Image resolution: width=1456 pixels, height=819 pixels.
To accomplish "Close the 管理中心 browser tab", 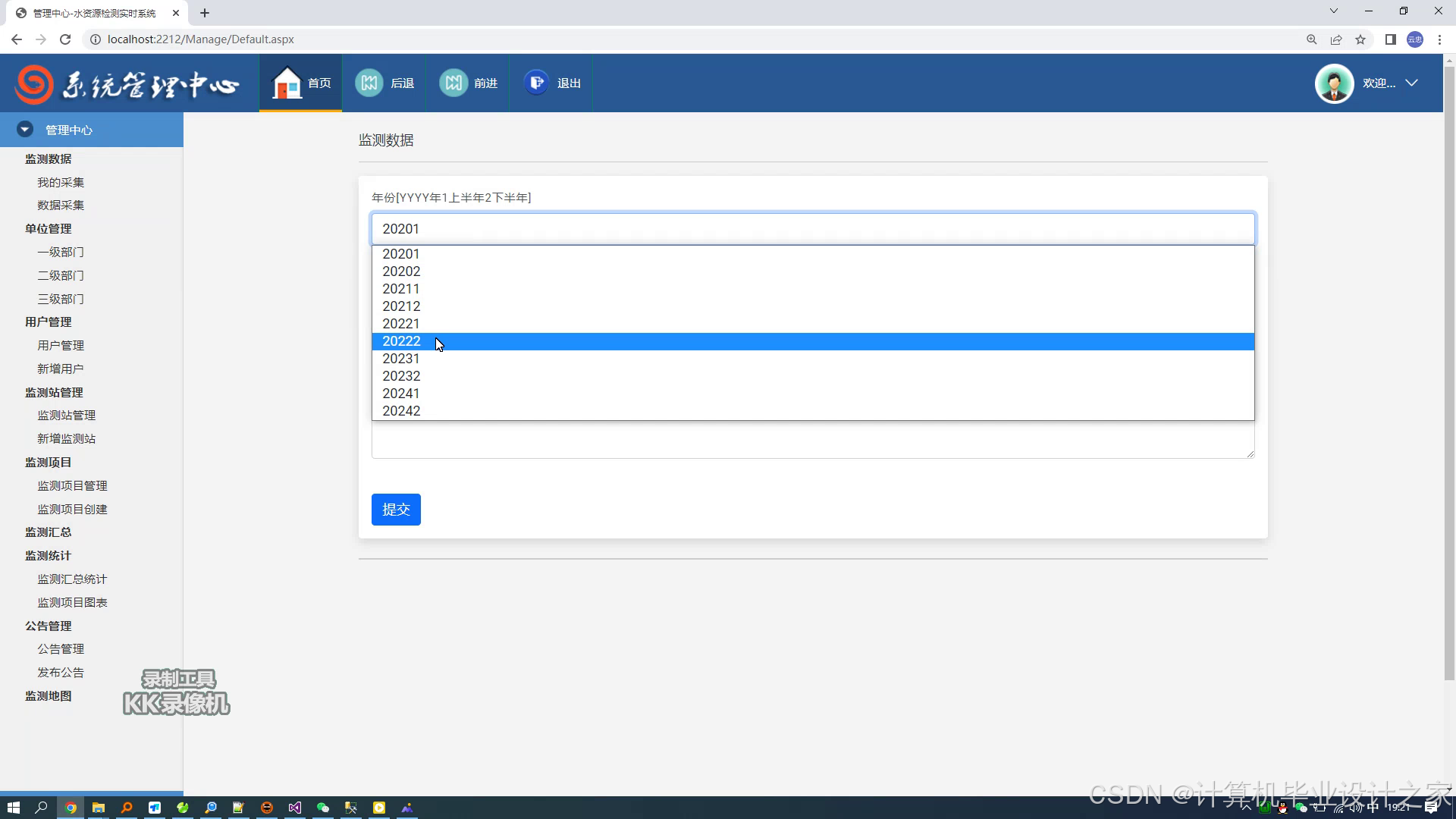I will tap(176, 13).
